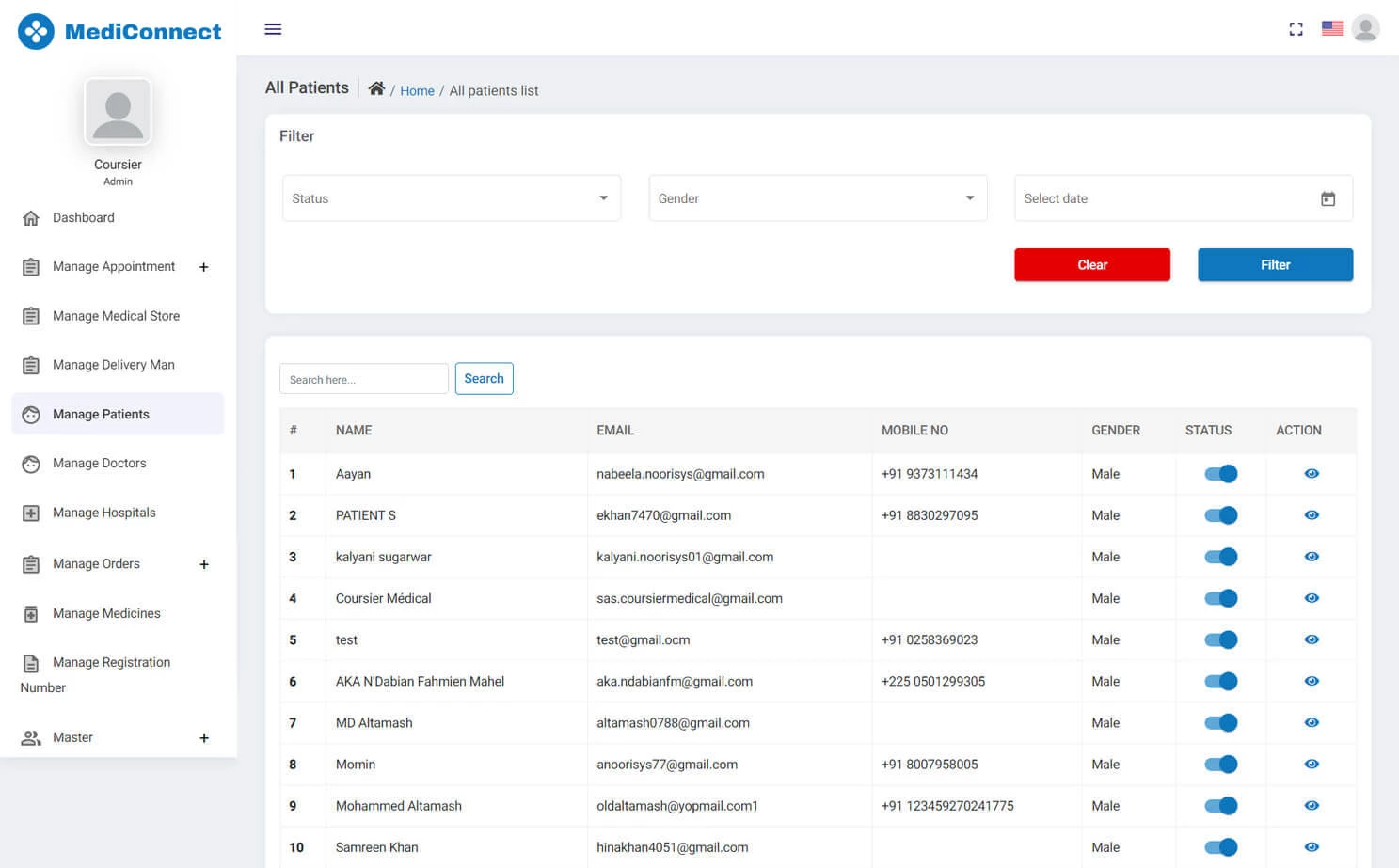The width and height of the screenshot is (1399, 868).
Task: Open the Manage Patients section
Action: [x=101, y=414]
